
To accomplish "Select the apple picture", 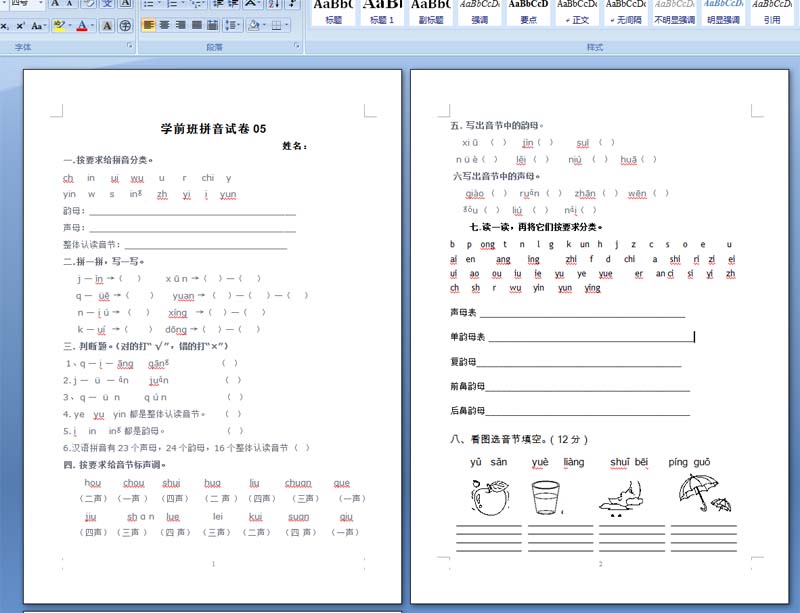I will 490,498.
